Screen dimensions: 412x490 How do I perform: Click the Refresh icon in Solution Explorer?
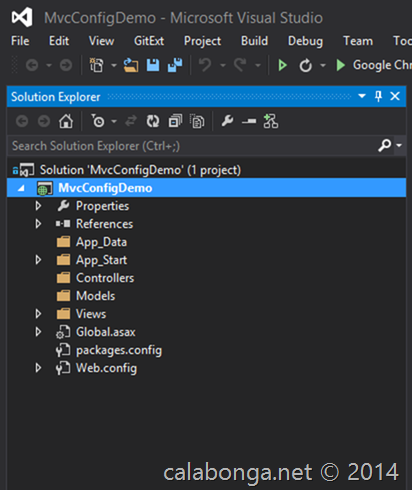153,121
